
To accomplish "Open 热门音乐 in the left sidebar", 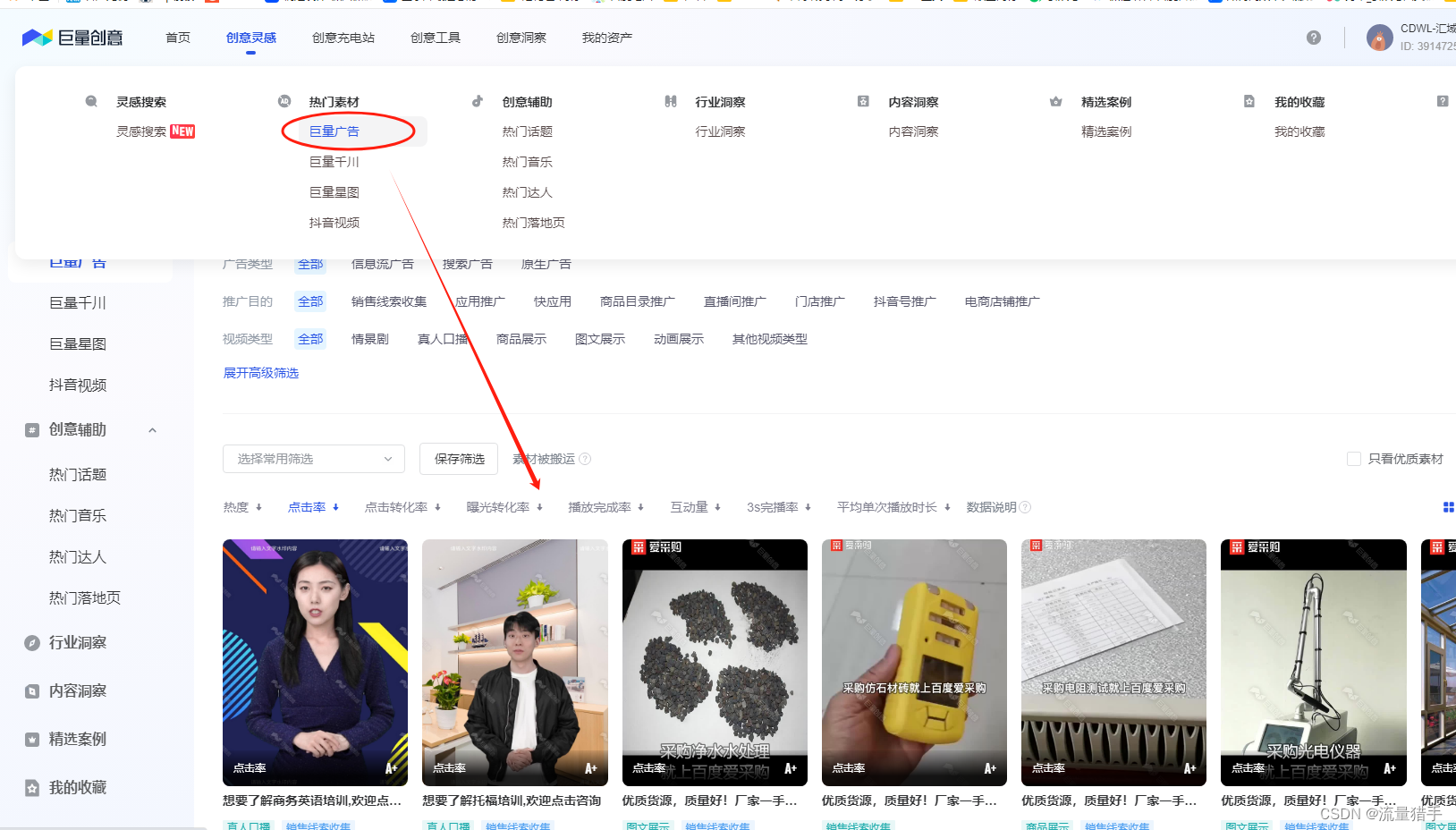I will point(78,516).
